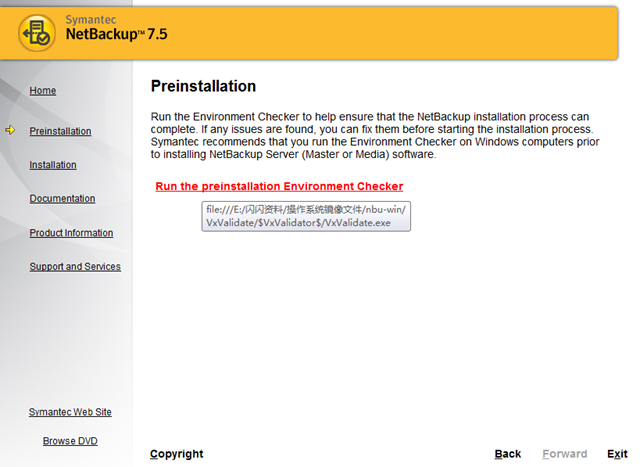
Task: Click the greyed-out Forward button
Action: coord(564,454)
